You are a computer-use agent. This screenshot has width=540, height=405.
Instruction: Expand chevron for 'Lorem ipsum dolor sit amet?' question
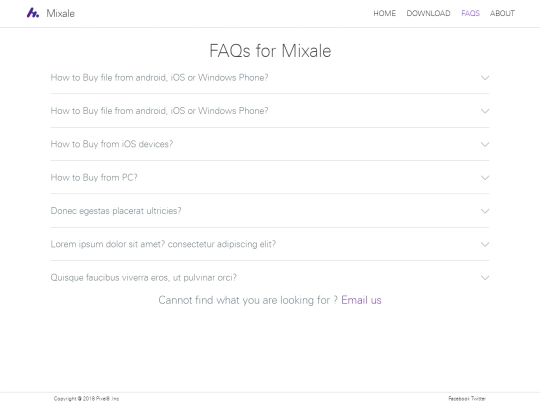485,245
